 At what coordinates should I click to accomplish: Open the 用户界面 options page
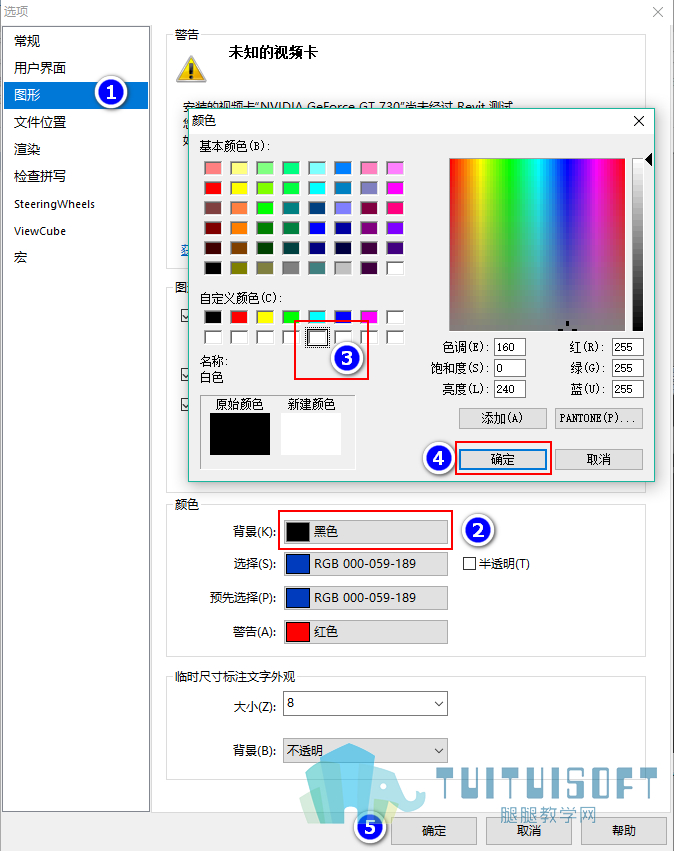pos(76,68)
